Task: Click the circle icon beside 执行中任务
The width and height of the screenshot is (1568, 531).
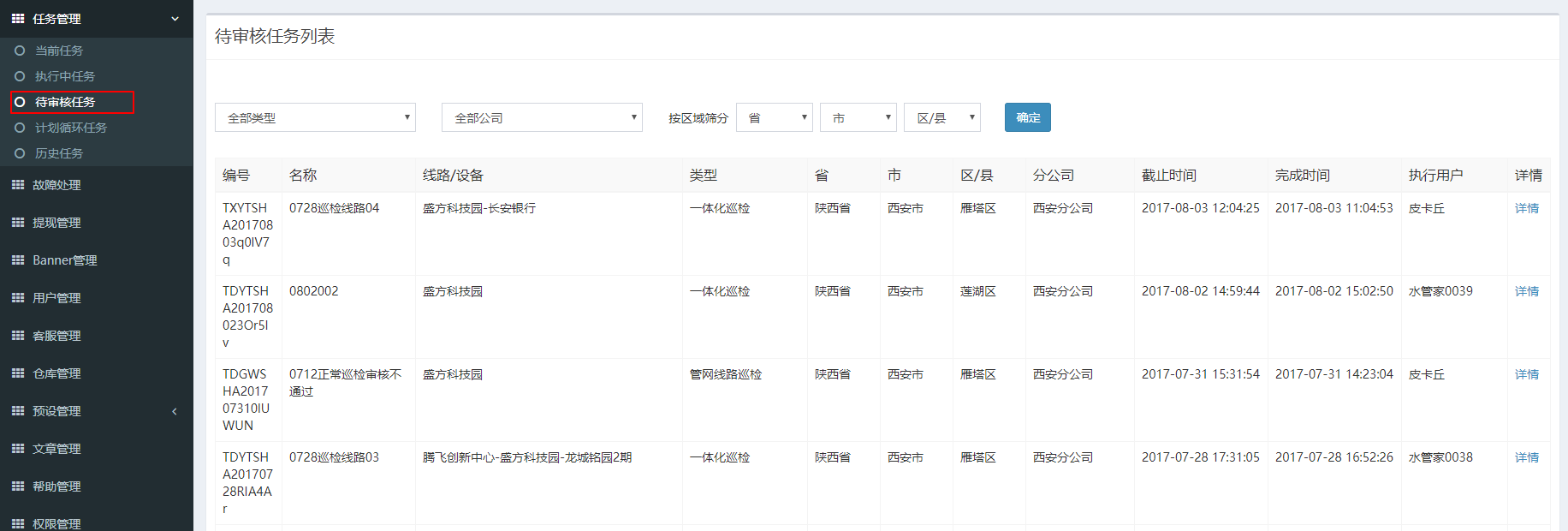Action: tap(20, 76)
